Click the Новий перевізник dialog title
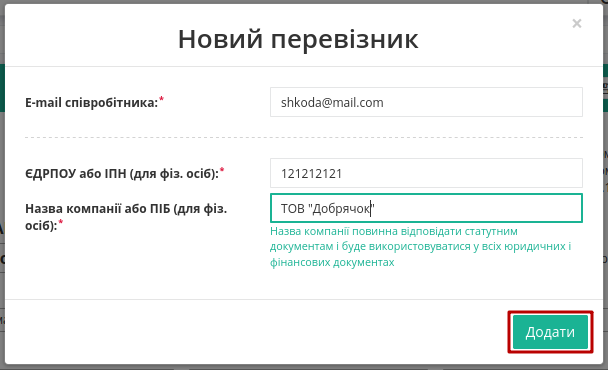 coord(298,39)
